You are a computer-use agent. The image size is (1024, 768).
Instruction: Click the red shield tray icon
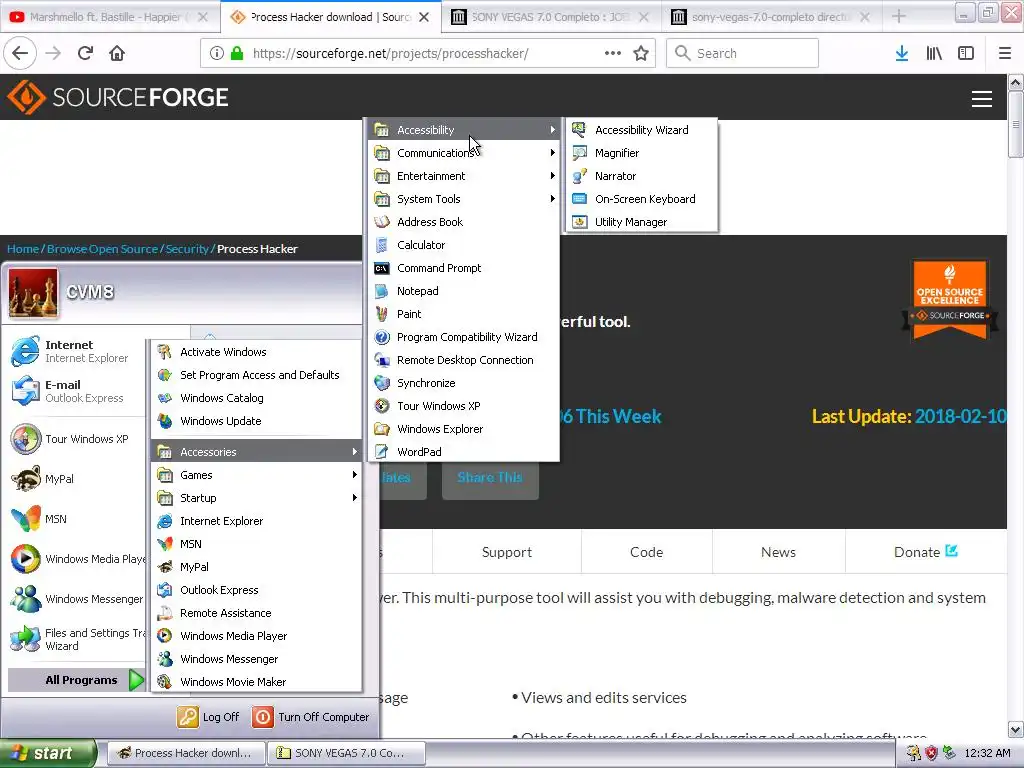[932, 753]
